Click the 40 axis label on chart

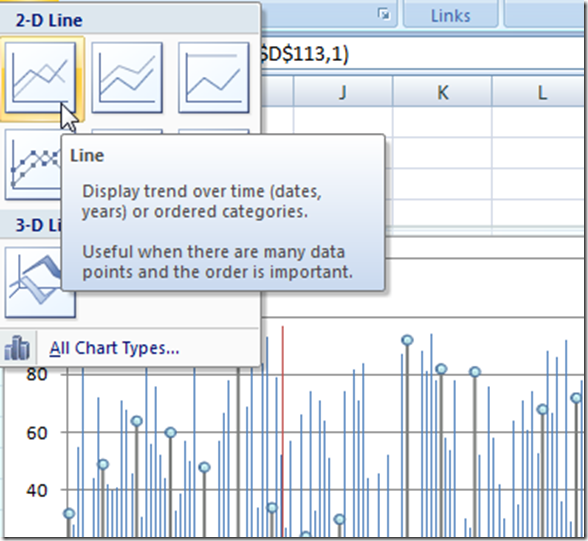click(37, 490)
